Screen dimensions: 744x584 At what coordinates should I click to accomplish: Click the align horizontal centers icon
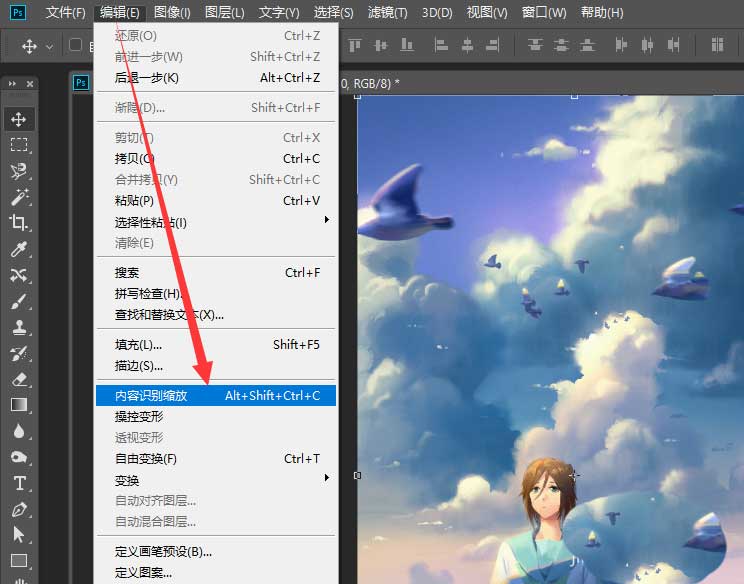(467, 45)
